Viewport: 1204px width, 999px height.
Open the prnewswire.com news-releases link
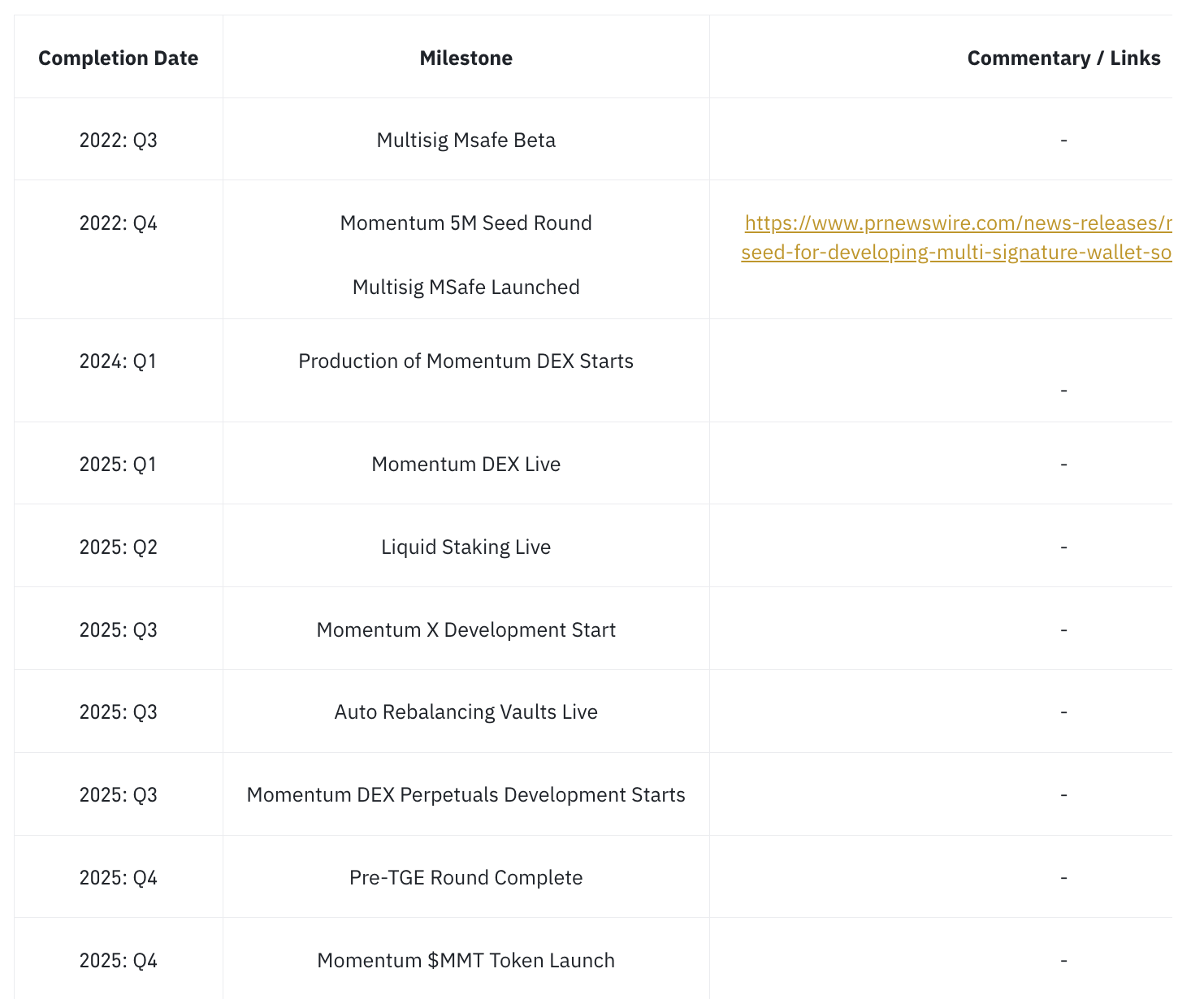[957, 223]
